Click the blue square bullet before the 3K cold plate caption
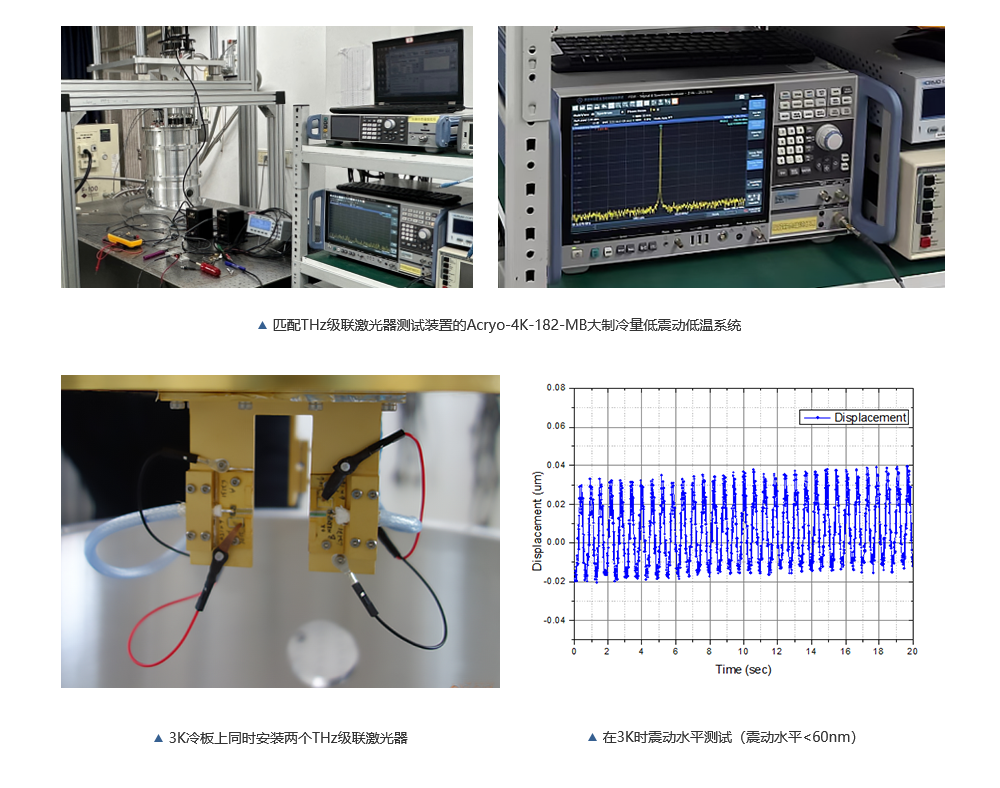The height and width of the screenshot is (788, 1000). click(x=158, y=738)
